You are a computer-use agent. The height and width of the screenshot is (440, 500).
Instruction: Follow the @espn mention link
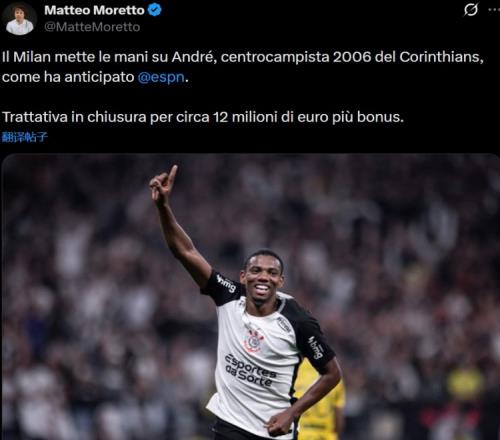[x=161, y=77]
